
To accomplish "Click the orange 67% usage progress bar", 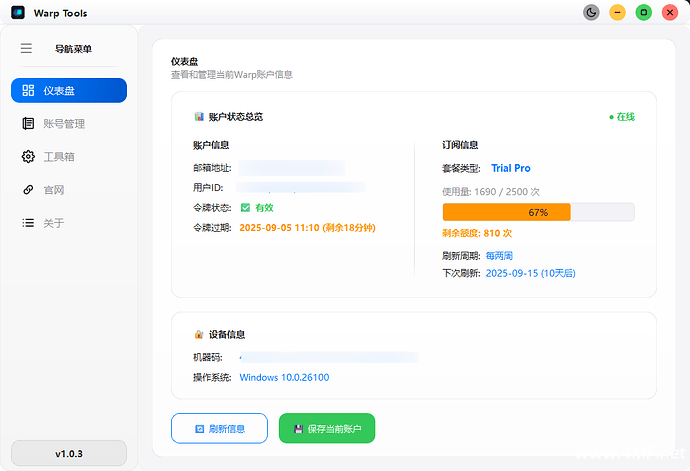I will pos(506,212).
